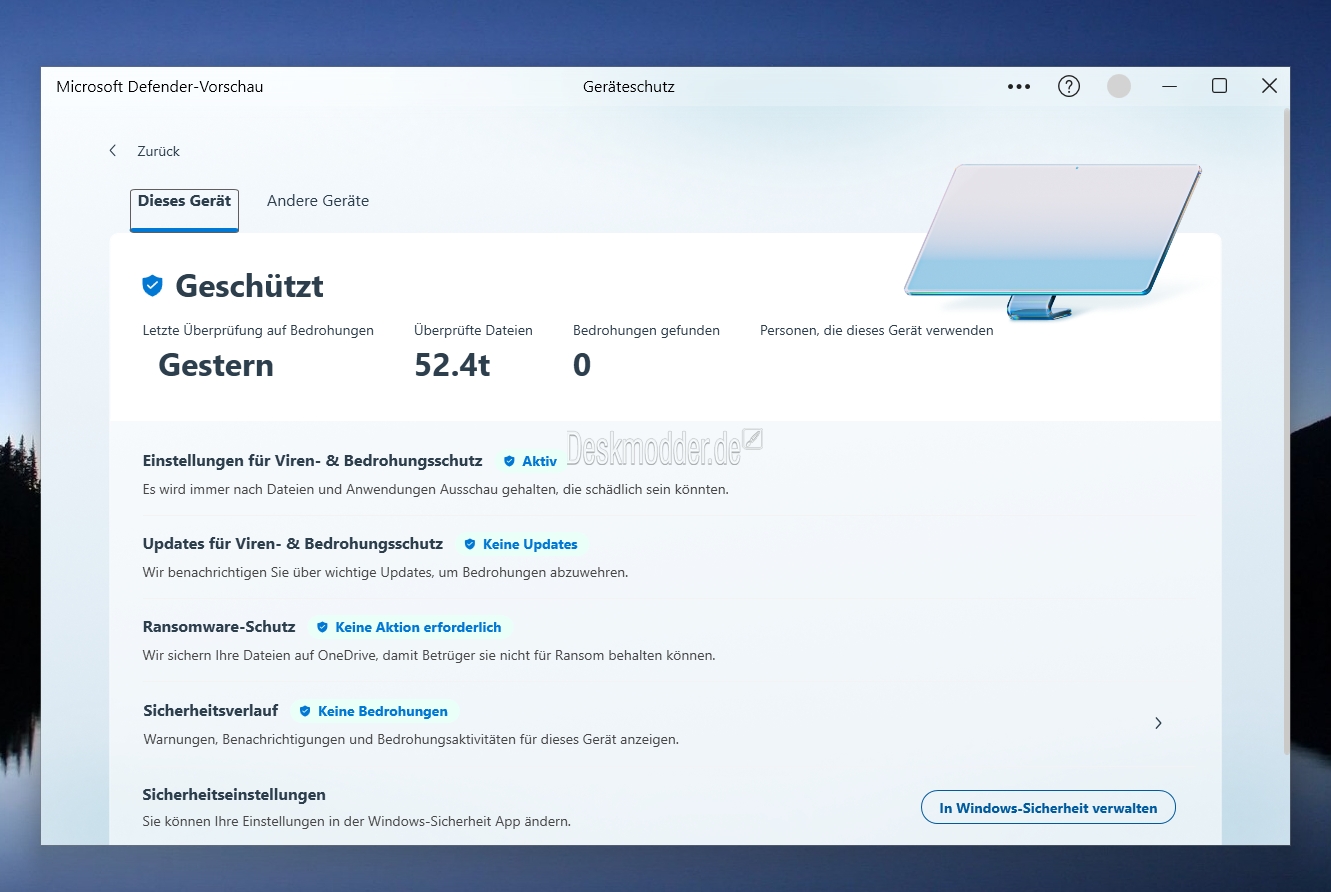This screenshot has height=892, width=1331.
Task: Expand Sicherheitsverlauf with the right chevron
Action: [x=1158, y=723]
